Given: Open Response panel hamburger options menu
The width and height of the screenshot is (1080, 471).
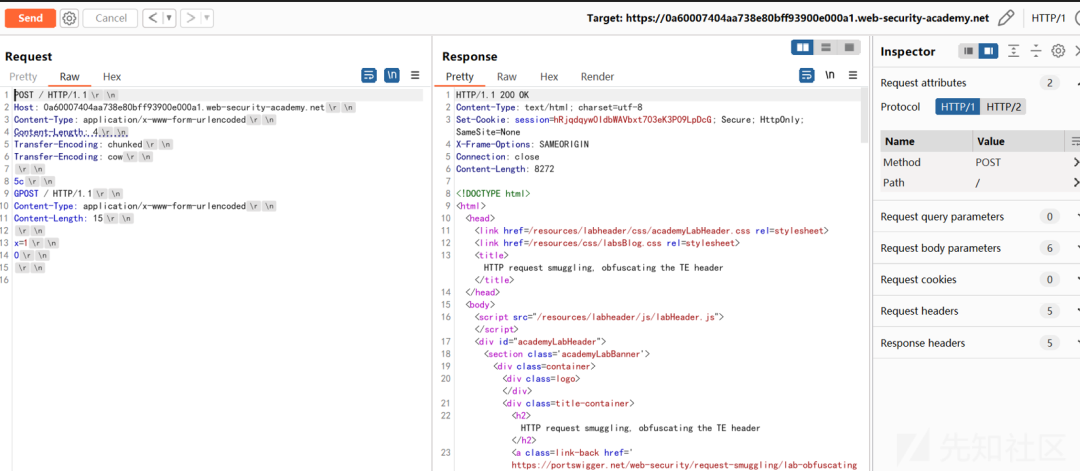Looking at the screenshot, I should point(853,76).
